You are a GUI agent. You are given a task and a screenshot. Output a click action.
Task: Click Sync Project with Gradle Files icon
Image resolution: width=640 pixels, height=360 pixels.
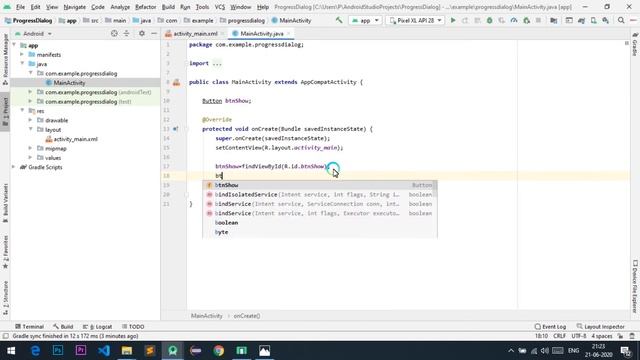(x=581, y=20)
